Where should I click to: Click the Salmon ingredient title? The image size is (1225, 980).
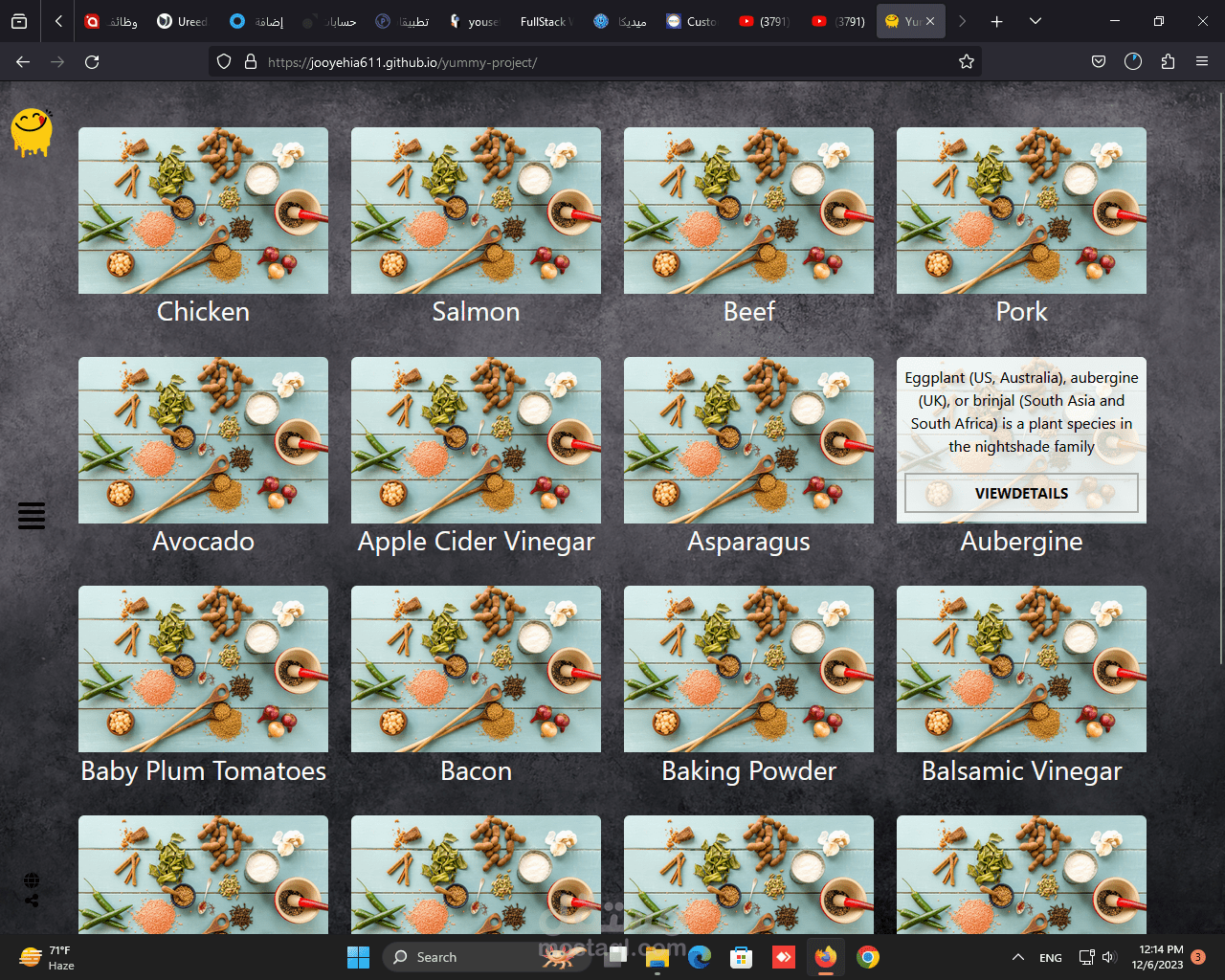476,312
